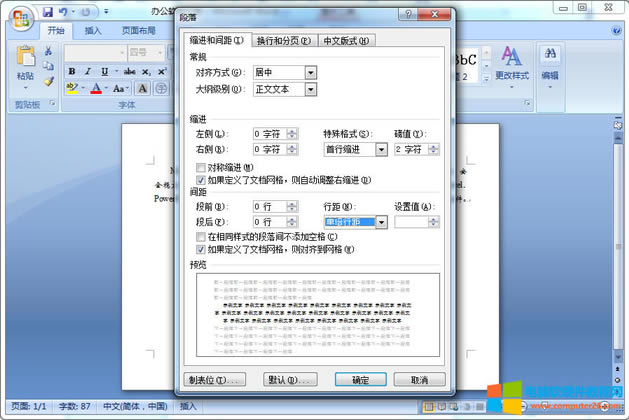The image size is (629, 420).
Task: Toggle 如果定义了文档网格，则自动调整右缩进 checkbox
Action: [201, 179]
